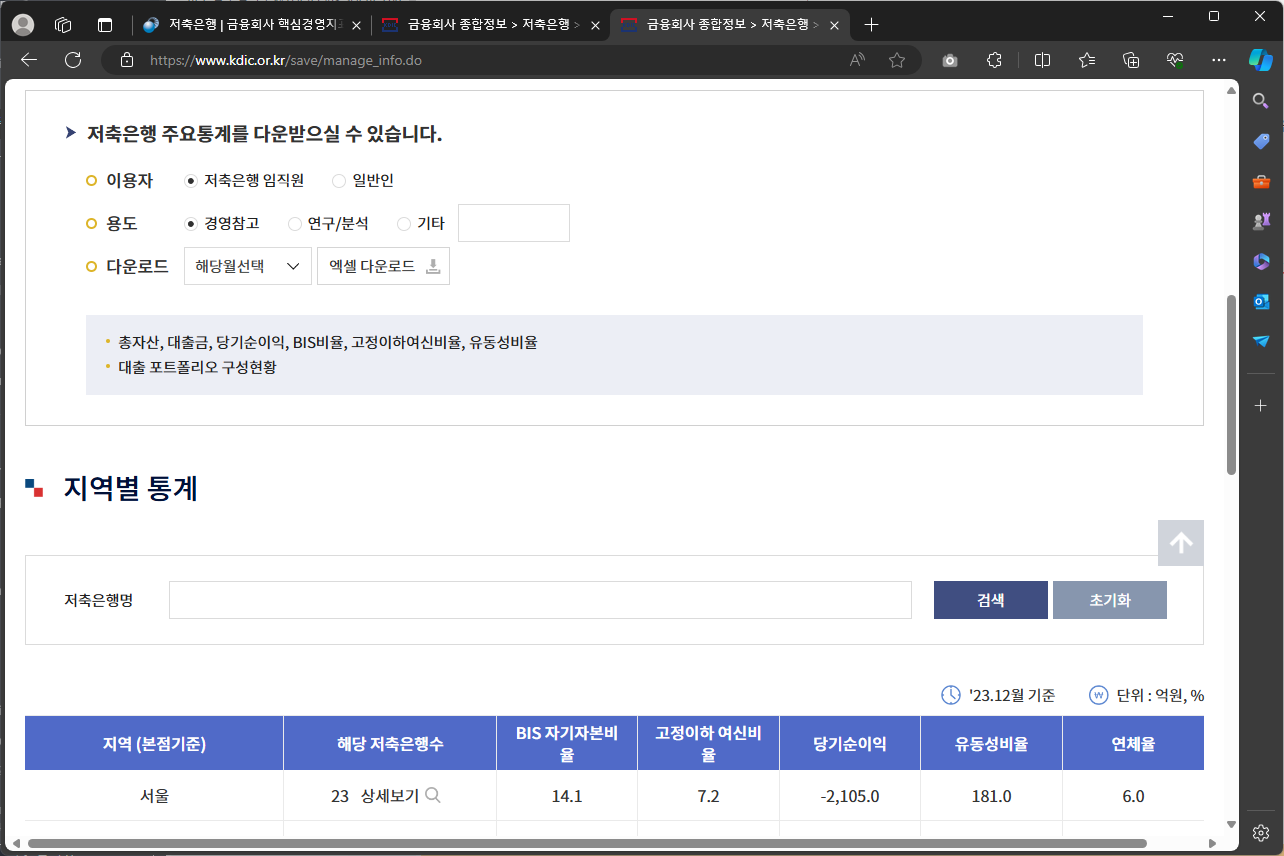
Task: Expand the 해당월선택 dropdown
Action: point(248,266)
